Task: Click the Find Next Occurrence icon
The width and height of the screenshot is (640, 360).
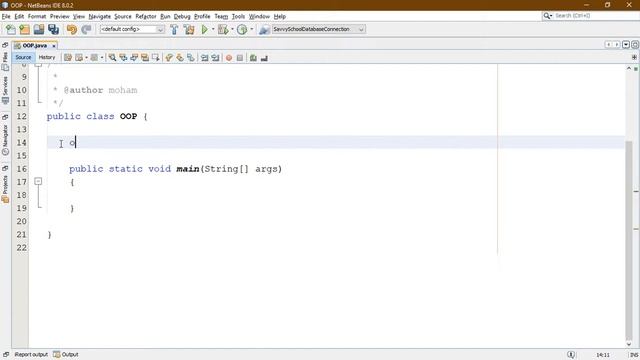Action: click(134, 58)
